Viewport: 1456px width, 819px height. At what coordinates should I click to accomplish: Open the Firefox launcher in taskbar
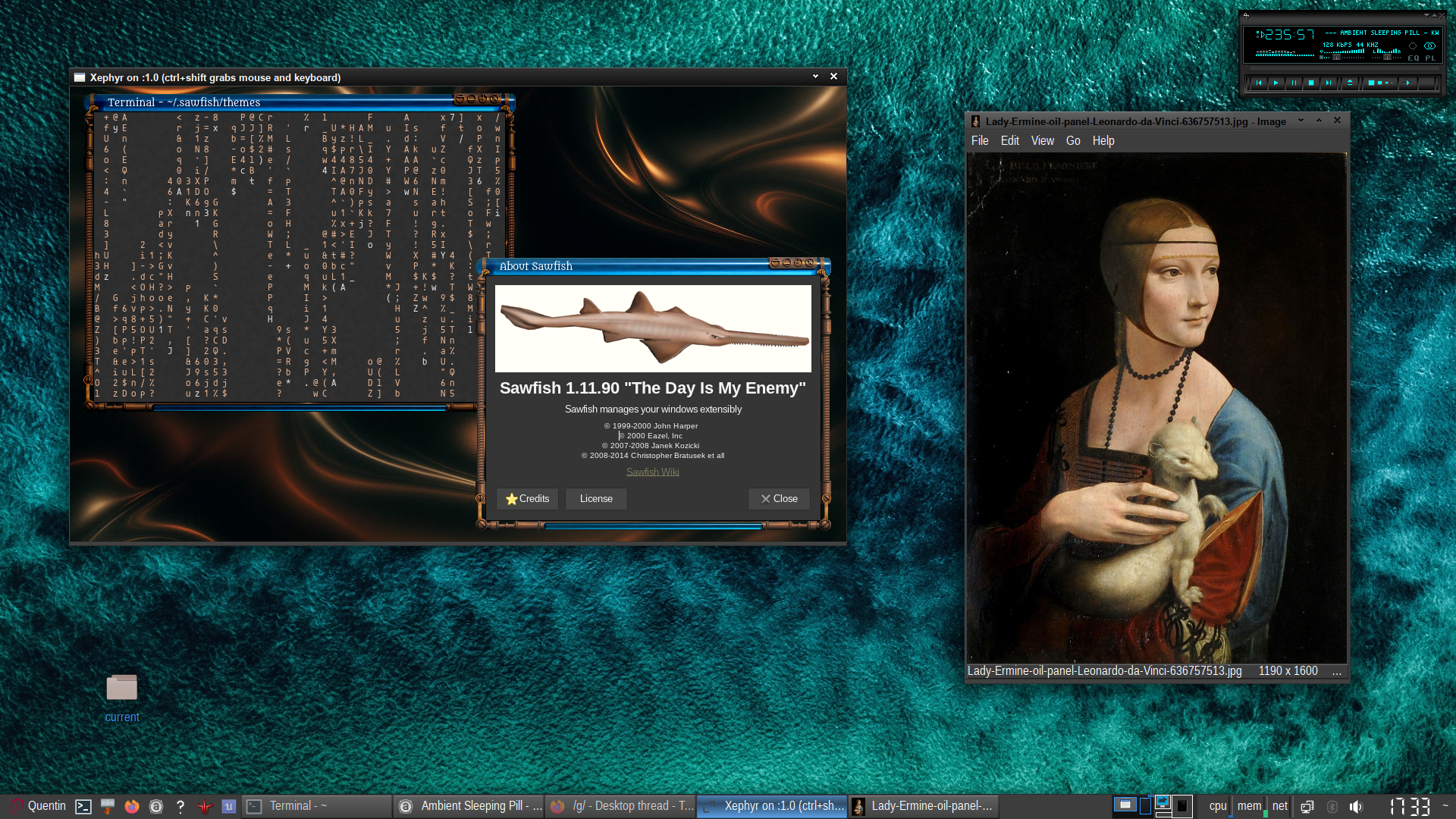(x=132, y=806)
